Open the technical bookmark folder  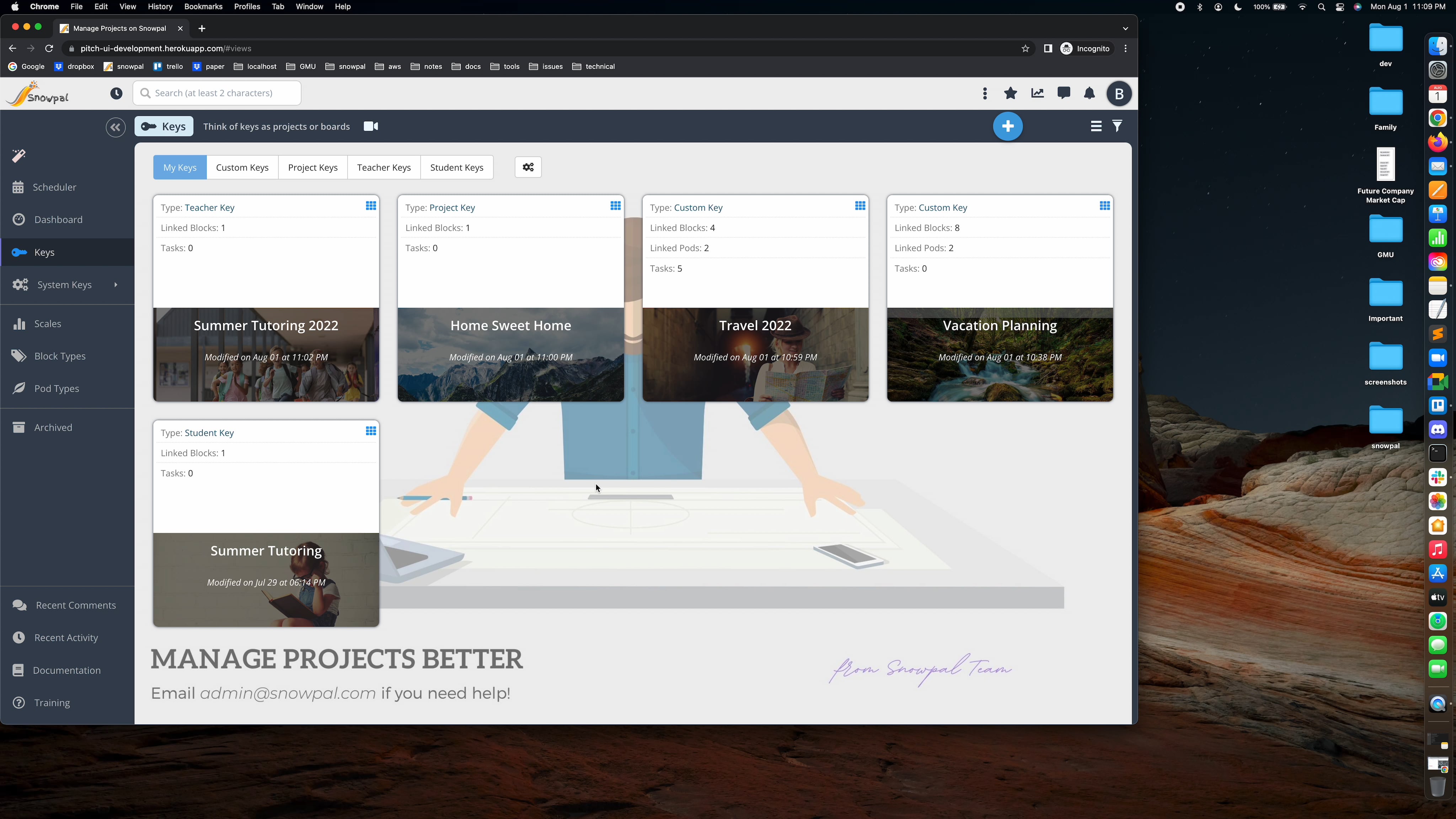click(x=594, y=67)
